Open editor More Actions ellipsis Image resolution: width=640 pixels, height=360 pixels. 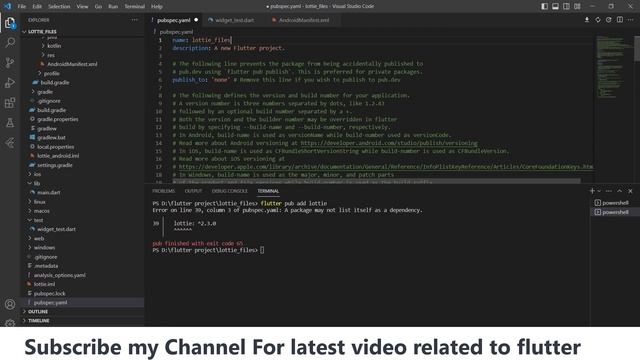pos(631,20)
